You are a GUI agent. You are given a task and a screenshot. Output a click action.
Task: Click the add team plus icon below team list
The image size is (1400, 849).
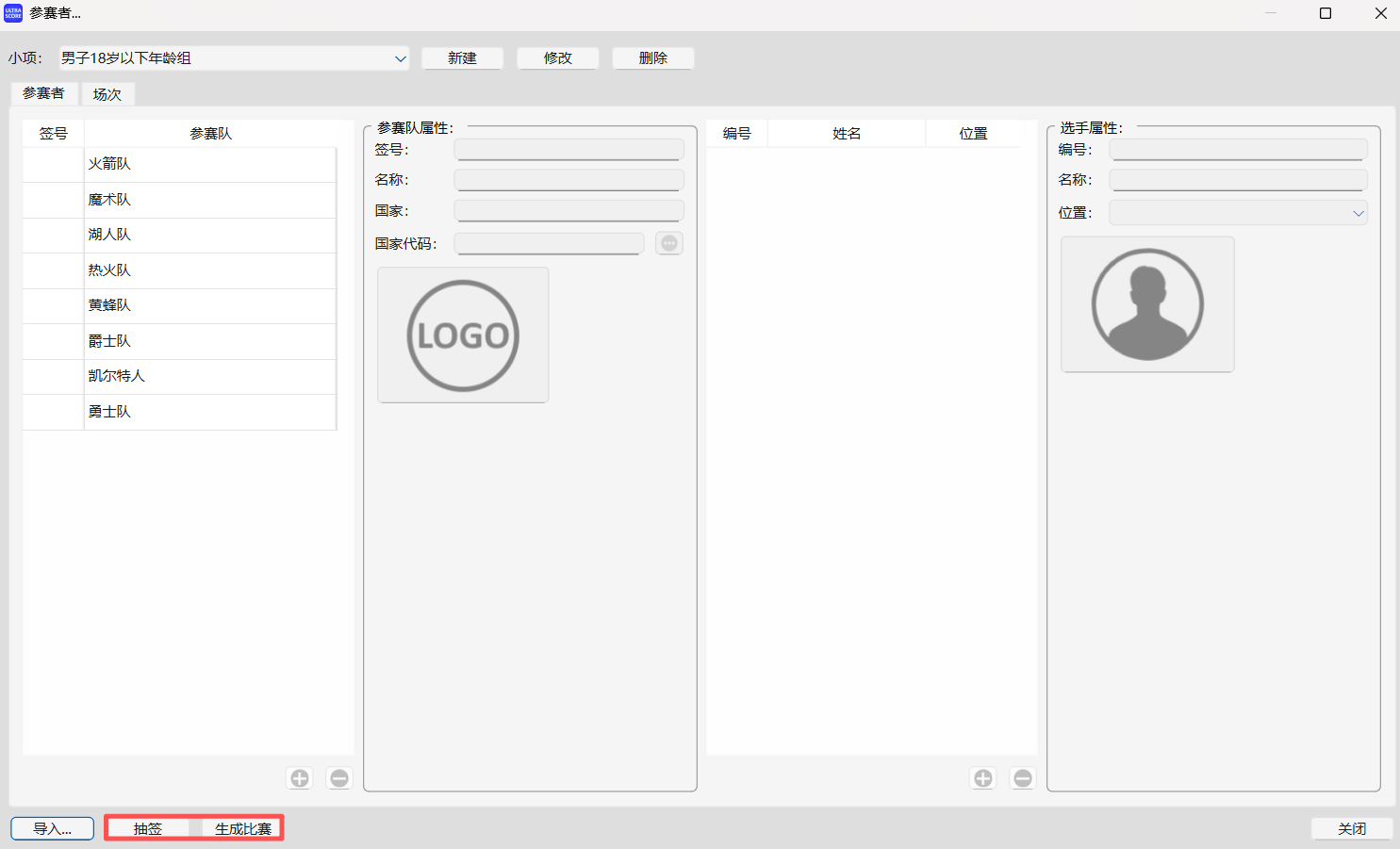299,777
